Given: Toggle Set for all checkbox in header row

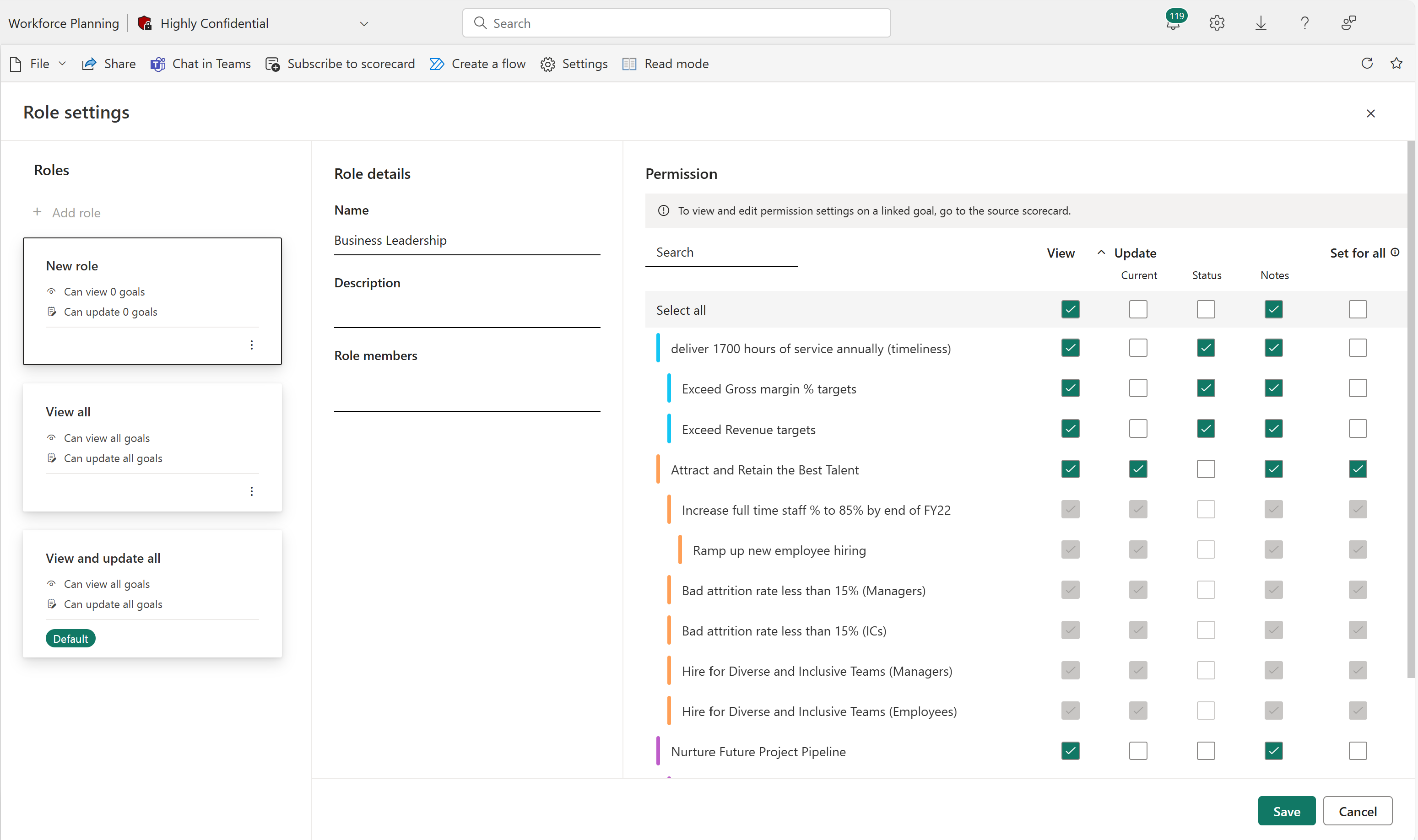Looking at the screenshot, I should point(1358,309).
